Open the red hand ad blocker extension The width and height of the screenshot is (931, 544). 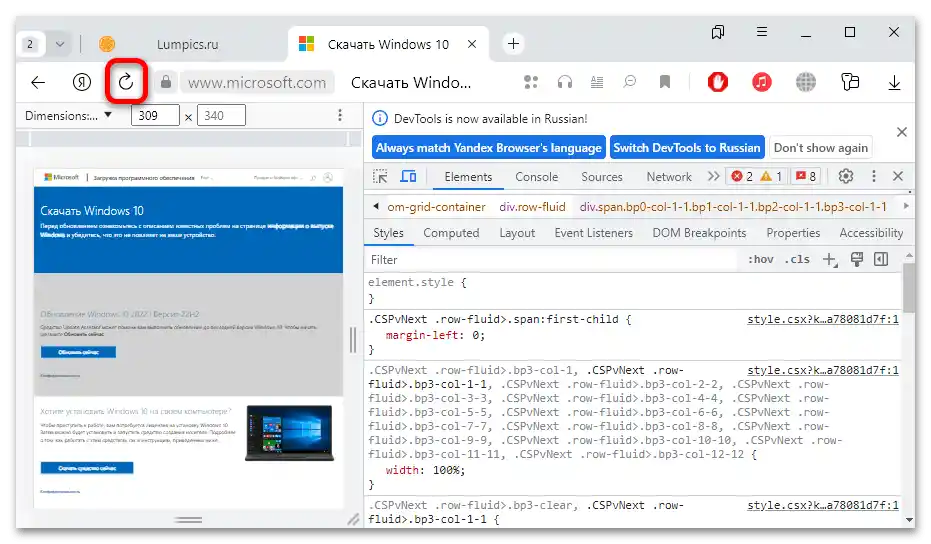tap(717, 82)
